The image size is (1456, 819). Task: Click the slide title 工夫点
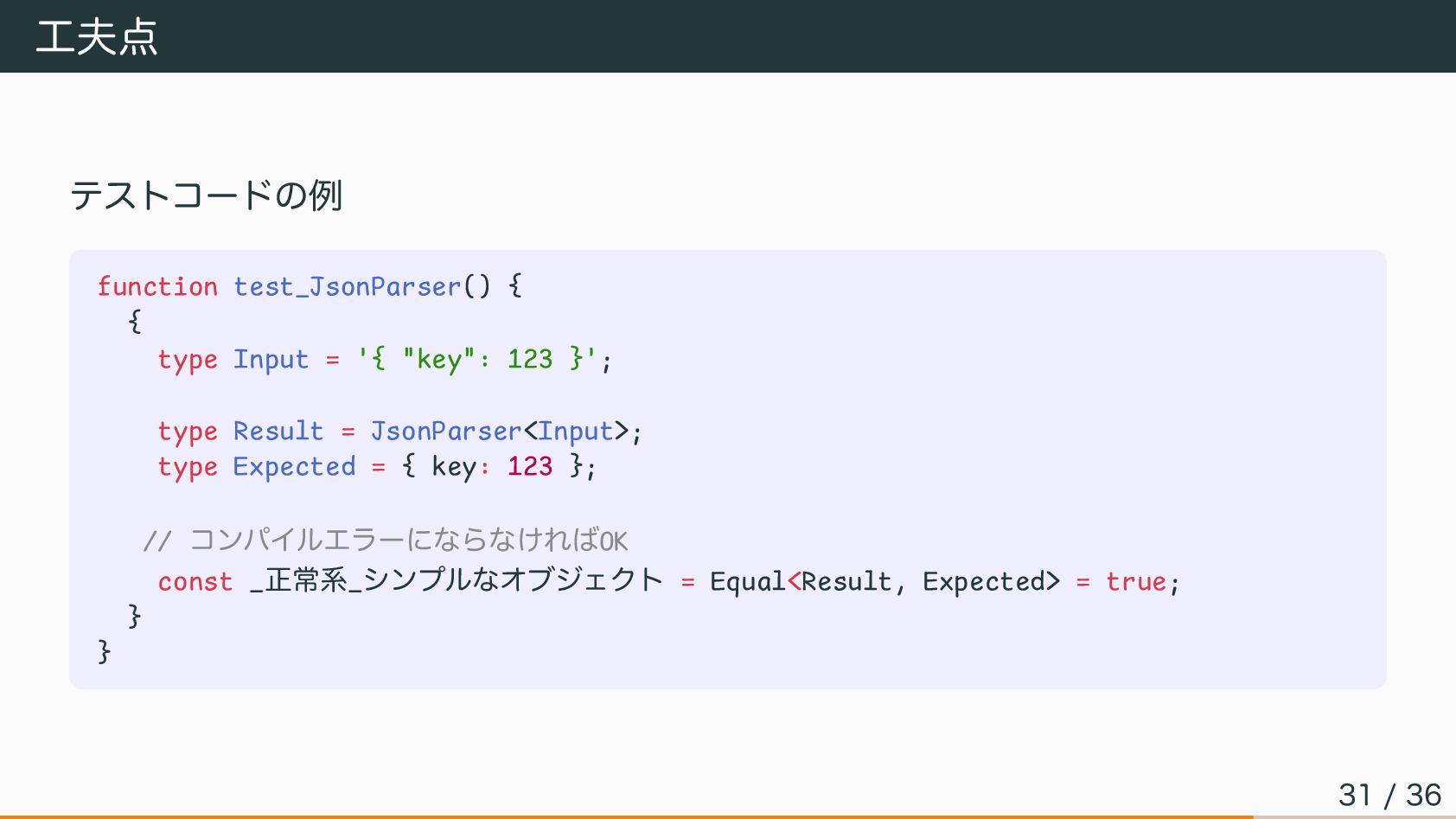(97, 36)
